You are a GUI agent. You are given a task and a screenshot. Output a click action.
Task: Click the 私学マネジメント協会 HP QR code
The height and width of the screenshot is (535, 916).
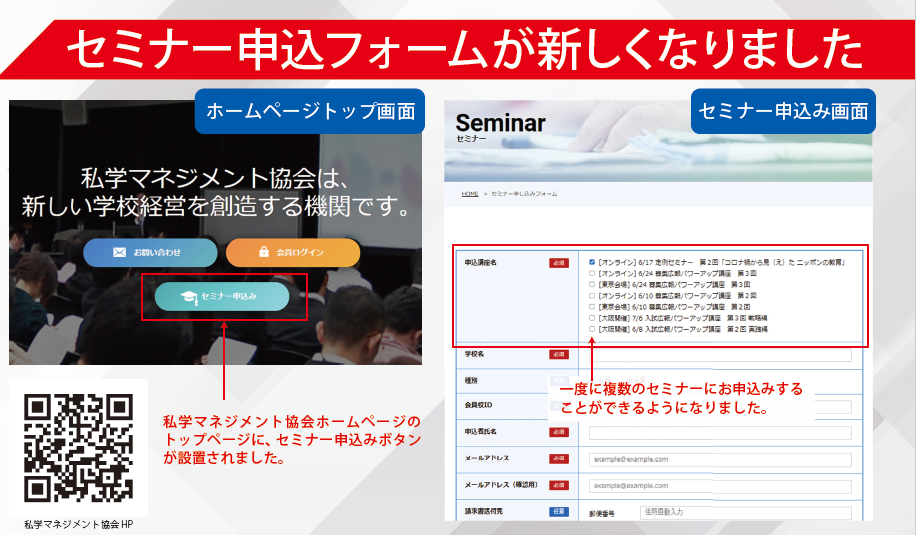pos(79,447)
